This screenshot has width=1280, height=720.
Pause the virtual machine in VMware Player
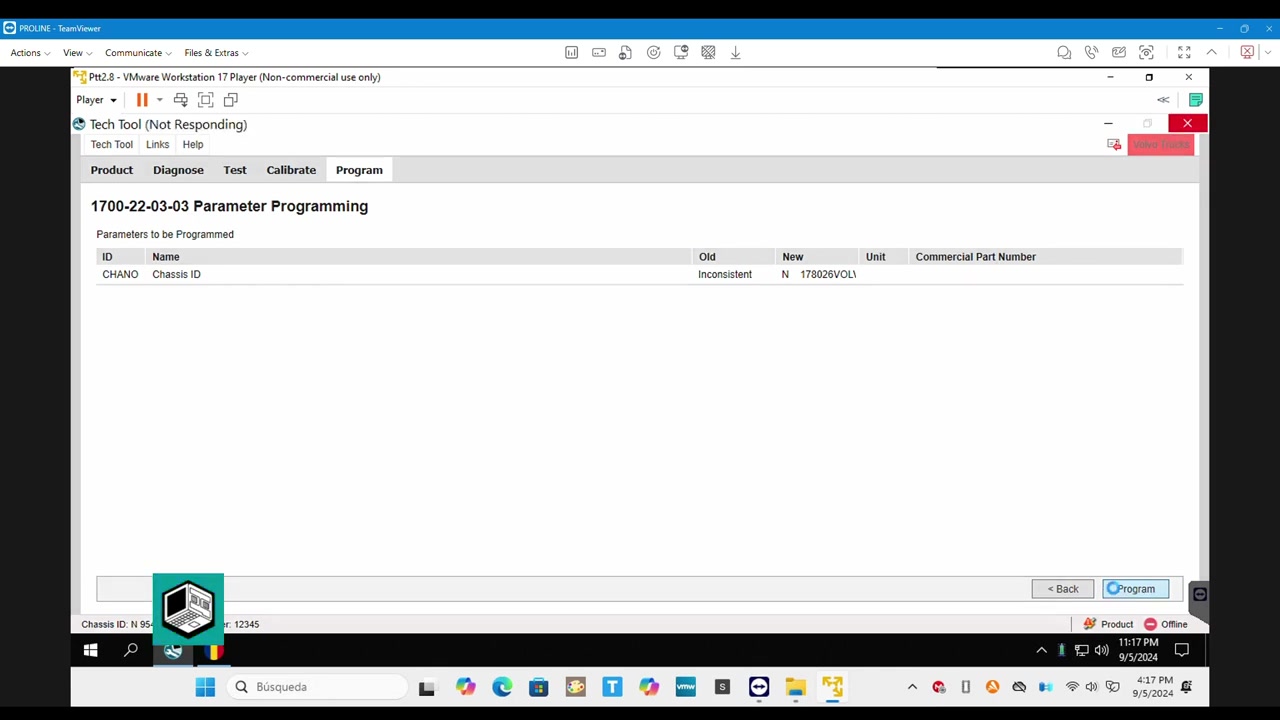pyautogui.click(x=142, y=100)
